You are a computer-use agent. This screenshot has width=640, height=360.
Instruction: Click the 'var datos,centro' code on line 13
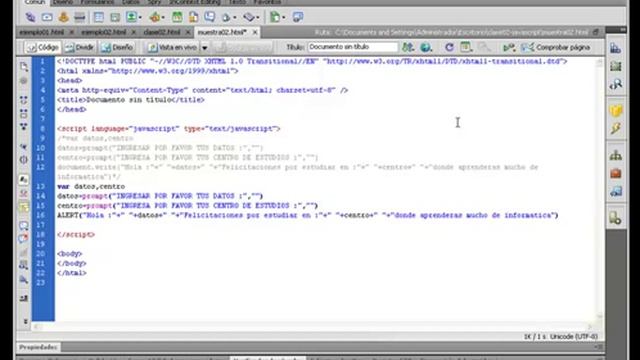91,187
